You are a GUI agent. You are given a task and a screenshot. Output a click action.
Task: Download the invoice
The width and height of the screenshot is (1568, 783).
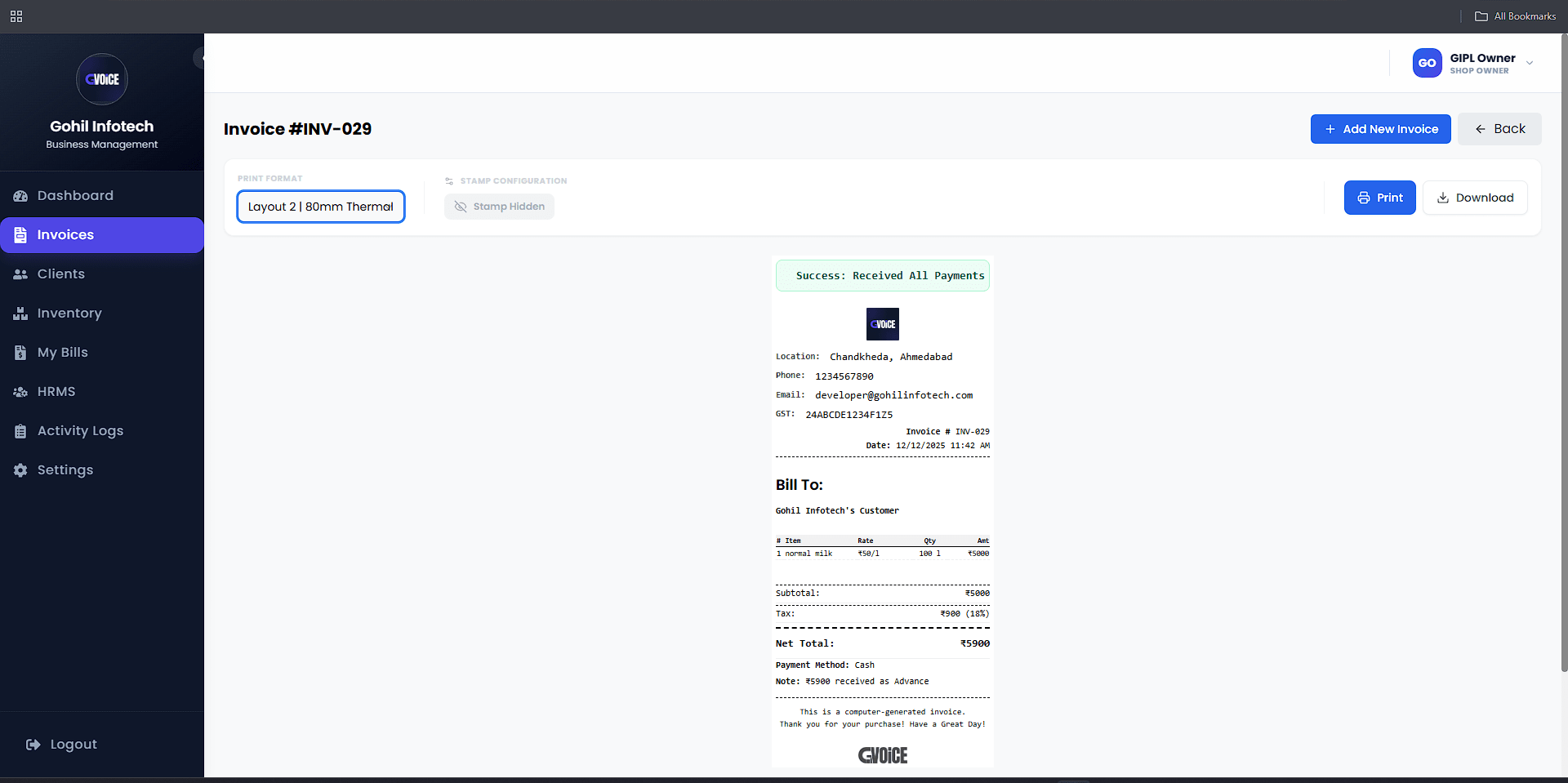(x=1475, y=198)
